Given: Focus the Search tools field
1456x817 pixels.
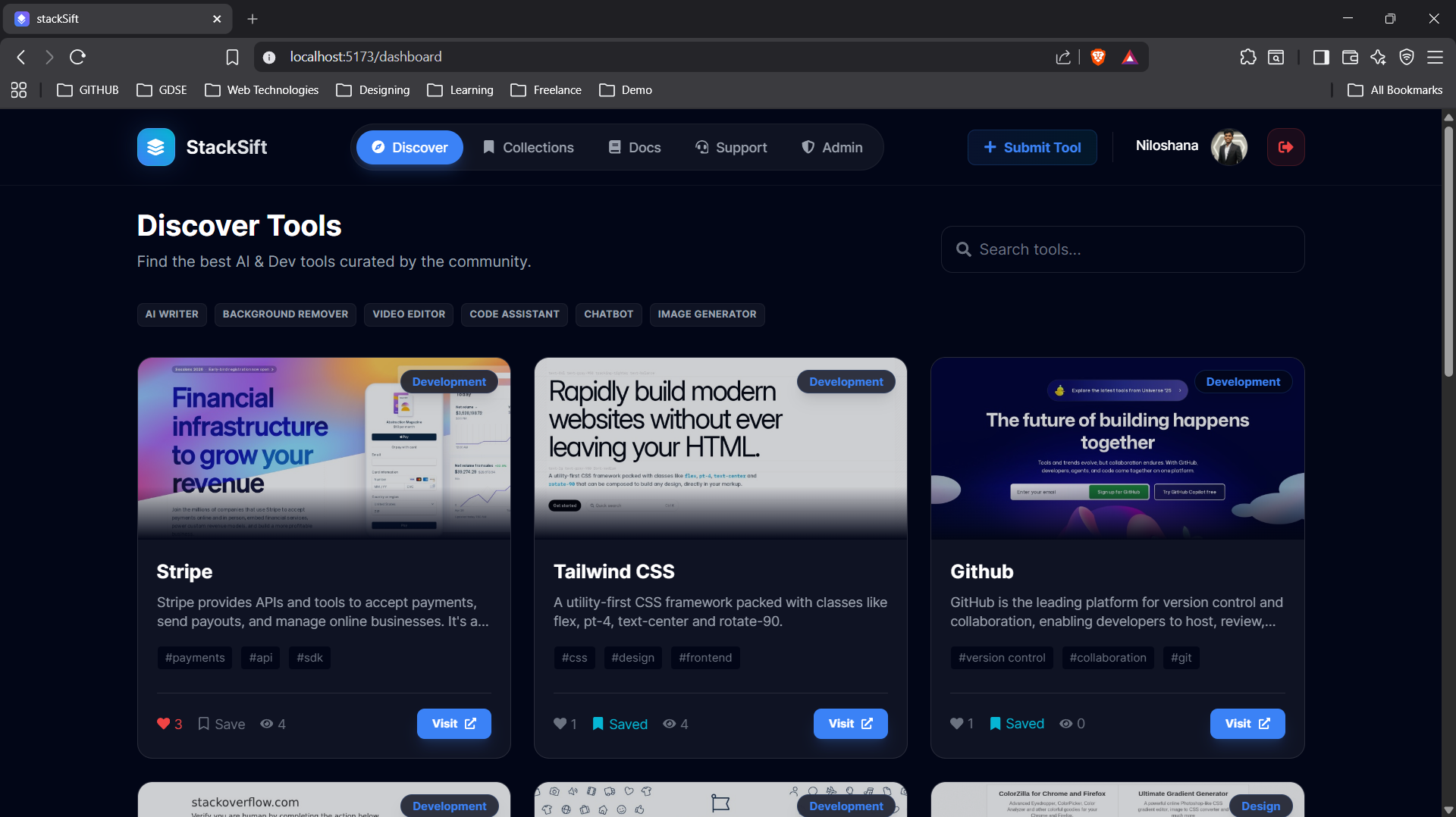Looking at the screenshot, I should [1122, 249].
